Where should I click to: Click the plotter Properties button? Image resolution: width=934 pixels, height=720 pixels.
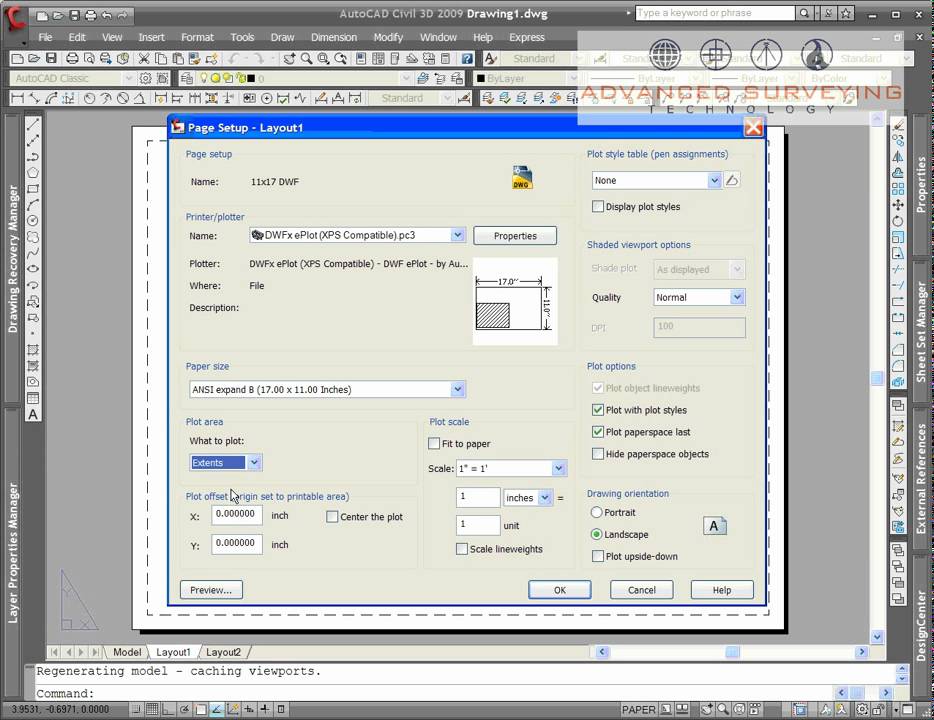[x=515, y=236]
